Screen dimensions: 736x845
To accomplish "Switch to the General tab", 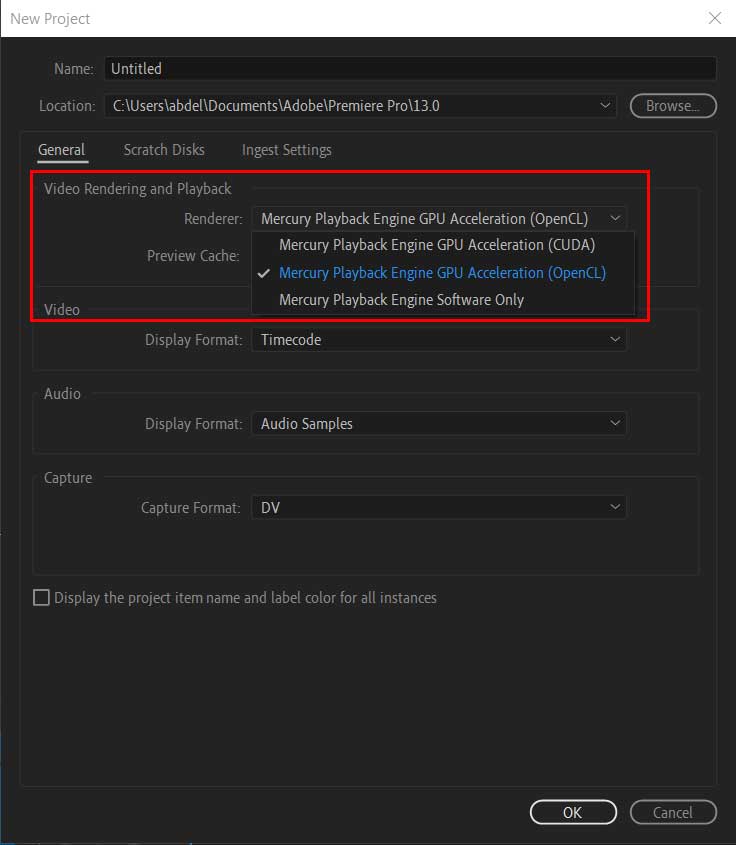I will point(62,150).
